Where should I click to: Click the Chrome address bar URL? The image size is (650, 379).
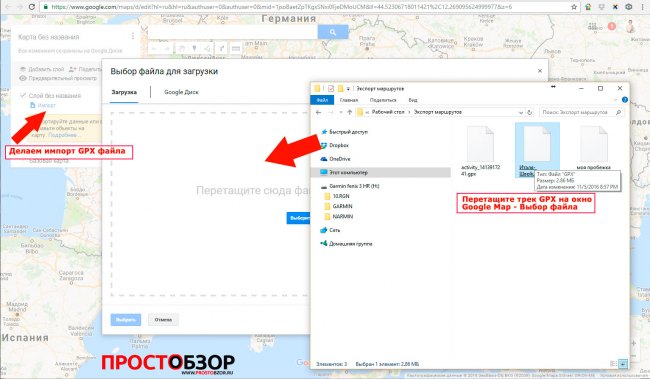[282, 7]
